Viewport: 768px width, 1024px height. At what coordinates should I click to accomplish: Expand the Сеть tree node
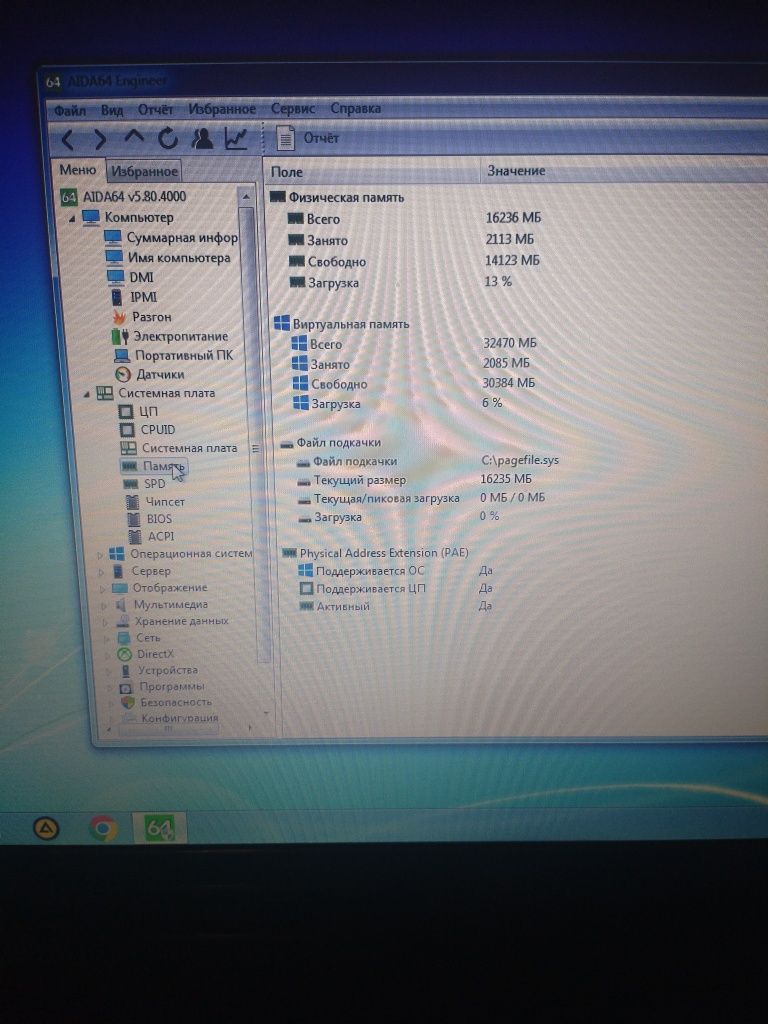pos(107,639)
